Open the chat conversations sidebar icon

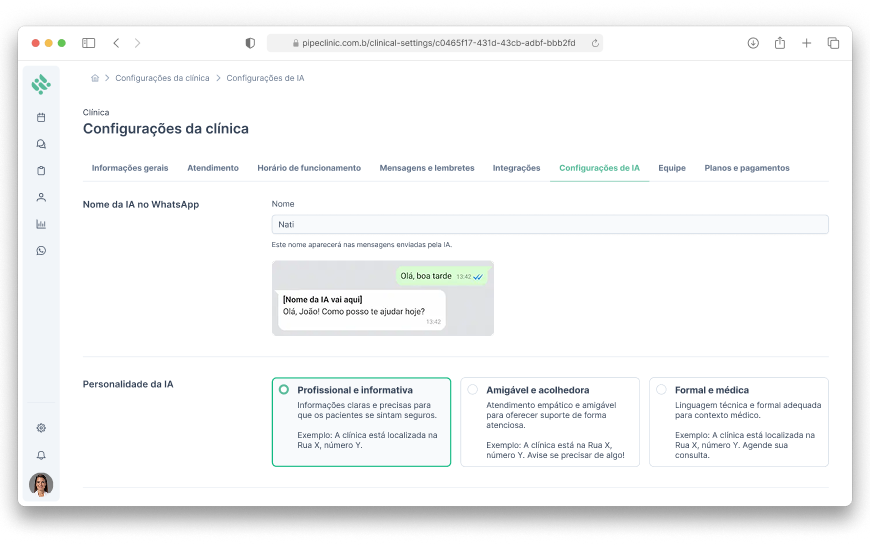pos(41,144)
